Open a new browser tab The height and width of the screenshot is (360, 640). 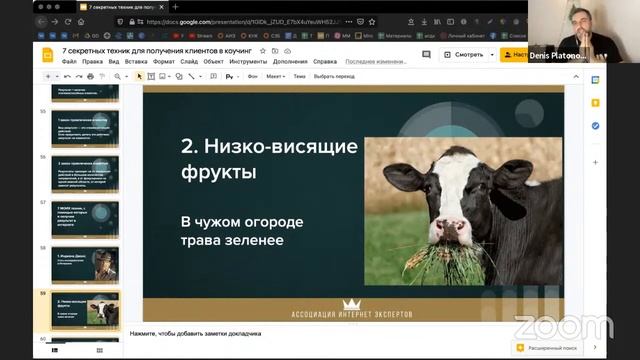click(x=176, y=7)
